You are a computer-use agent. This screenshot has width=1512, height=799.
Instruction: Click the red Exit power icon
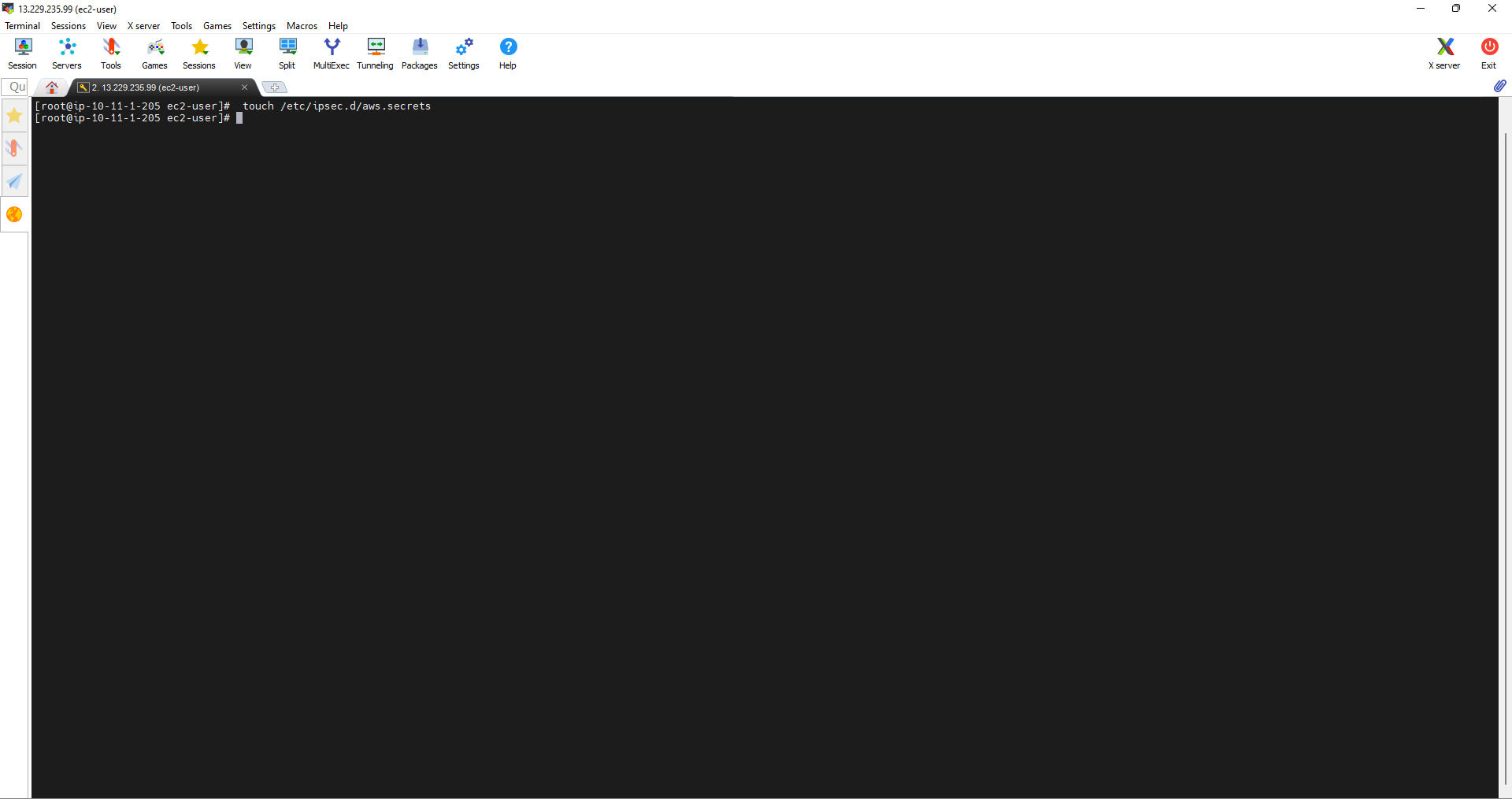coord(1488,54)
